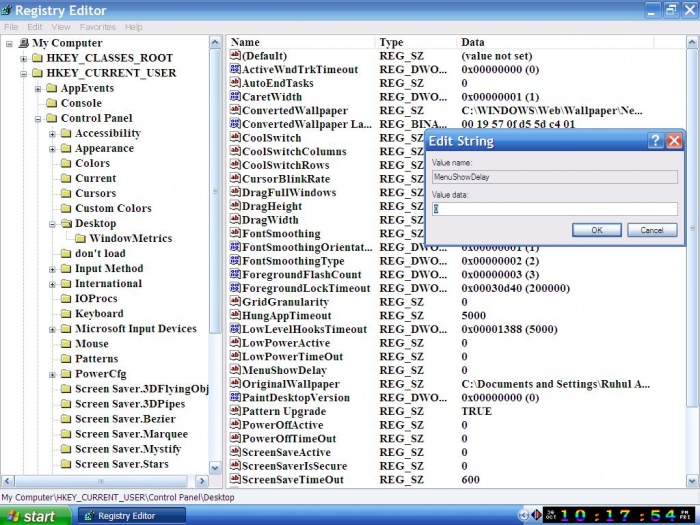Collapse the HKEY_CURRENT_USER tree node
This screenshot has width=700, height=525.
[x=23, y=73]
